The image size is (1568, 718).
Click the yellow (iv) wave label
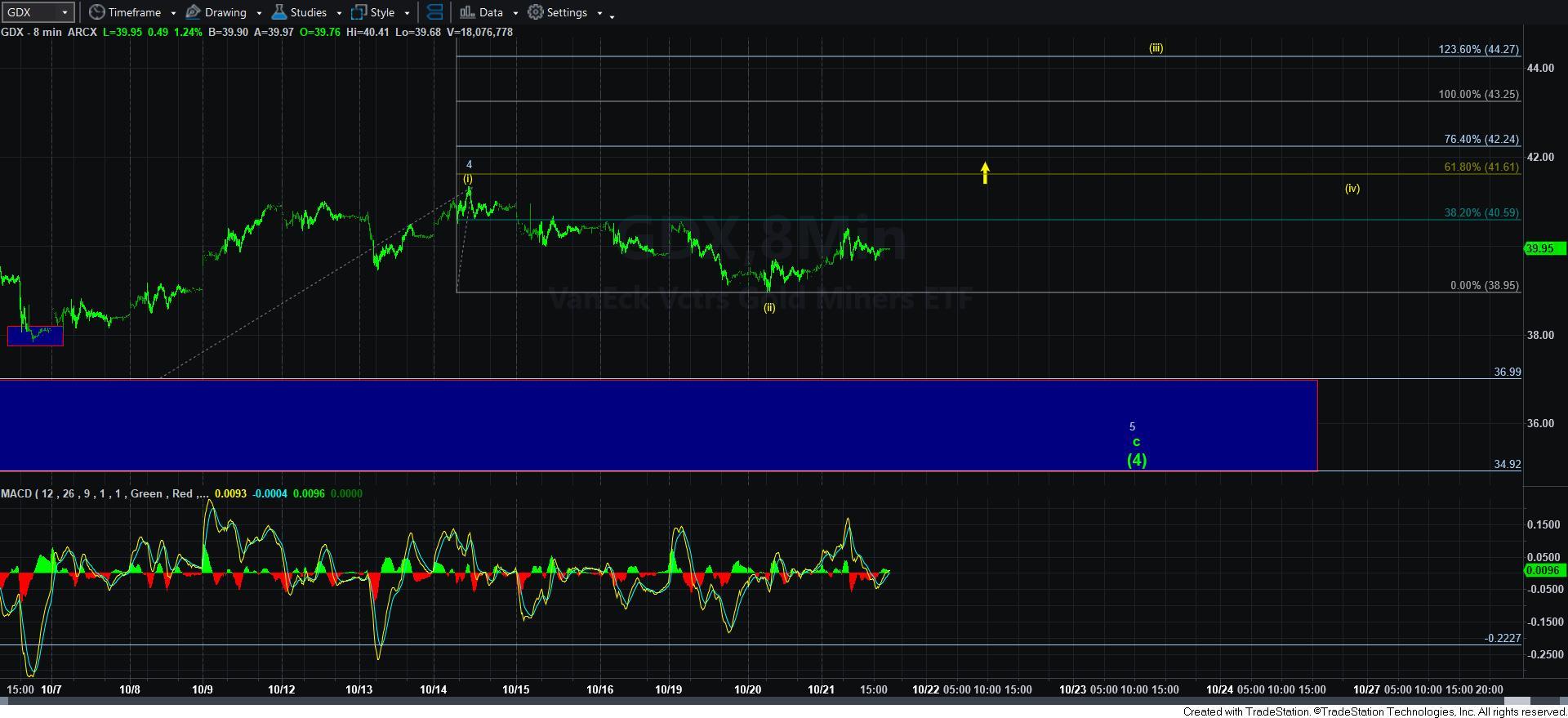pyautogui.click(x=1352, y=188)
